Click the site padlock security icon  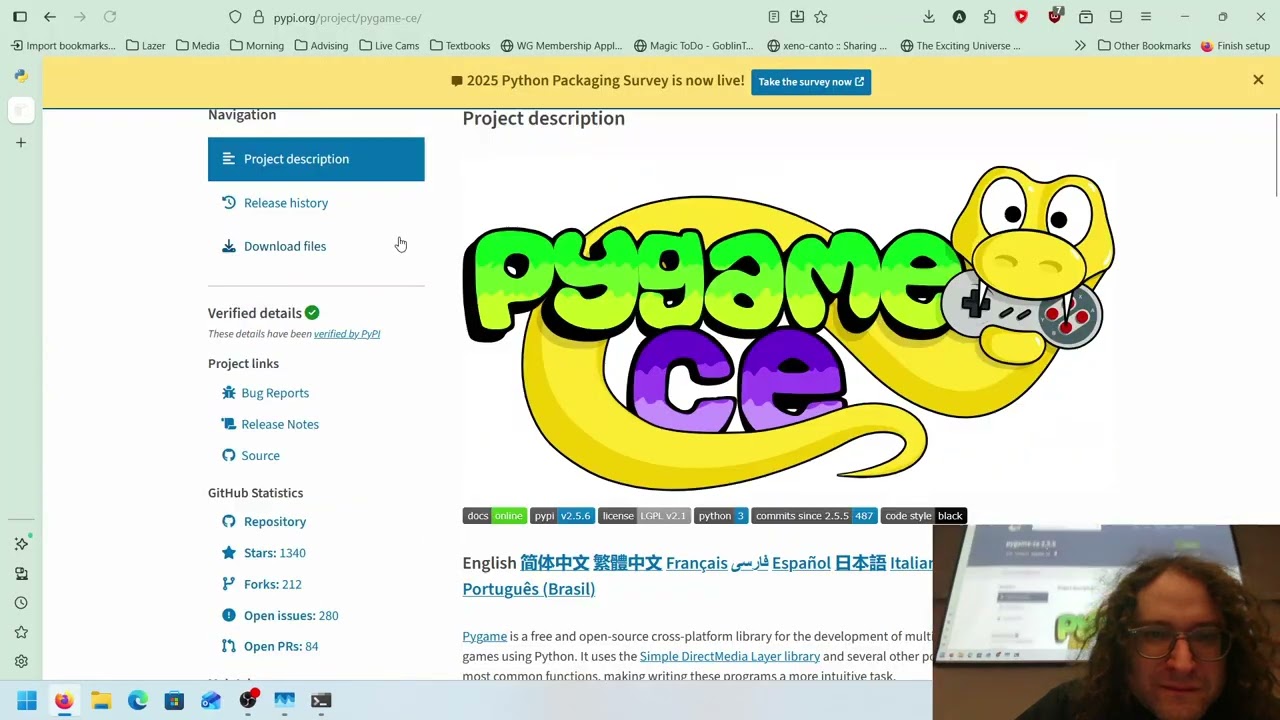(x=258, y=17)
